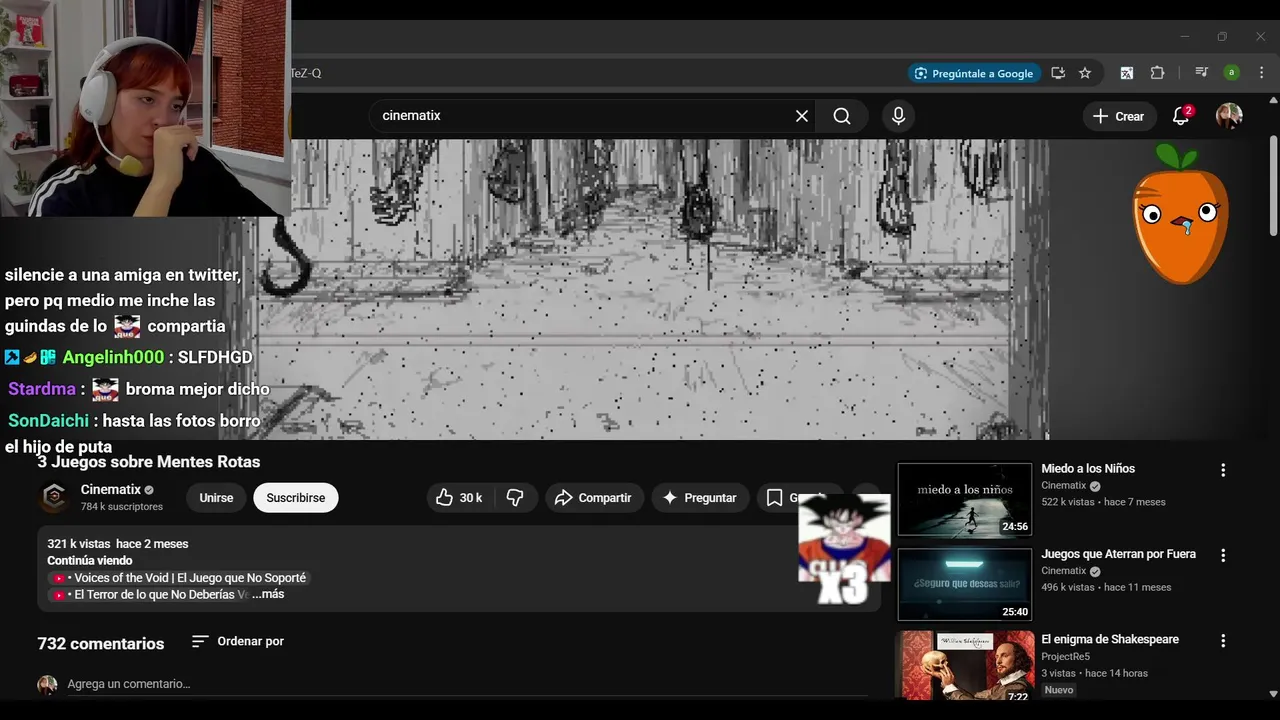Click the El enigma de Shakespeare title
1280x720 pixels.
click(1110, 639)
